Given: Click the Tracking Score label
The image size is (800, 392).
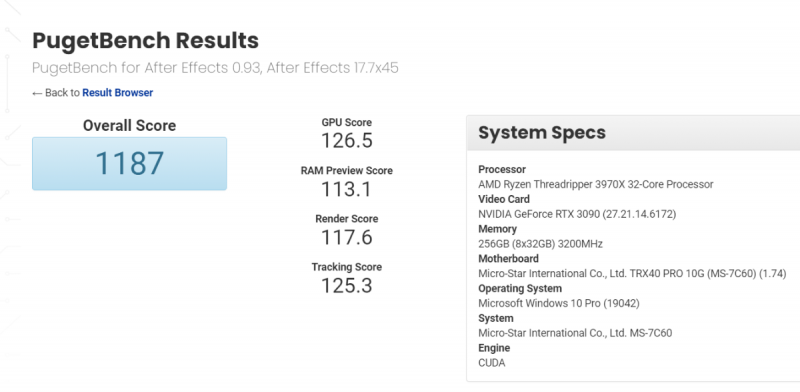Looking at the screenshot, I should click(347, 267).
